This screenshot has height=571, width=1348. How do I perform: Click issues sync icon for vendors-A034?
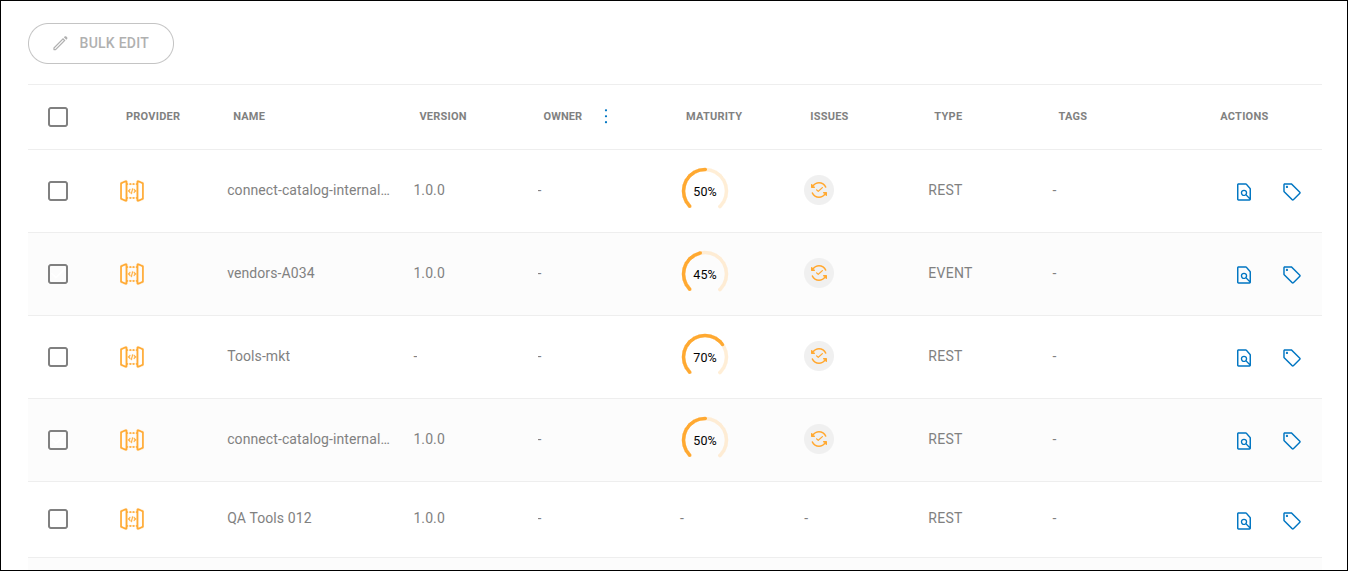(x=819, y=273)
